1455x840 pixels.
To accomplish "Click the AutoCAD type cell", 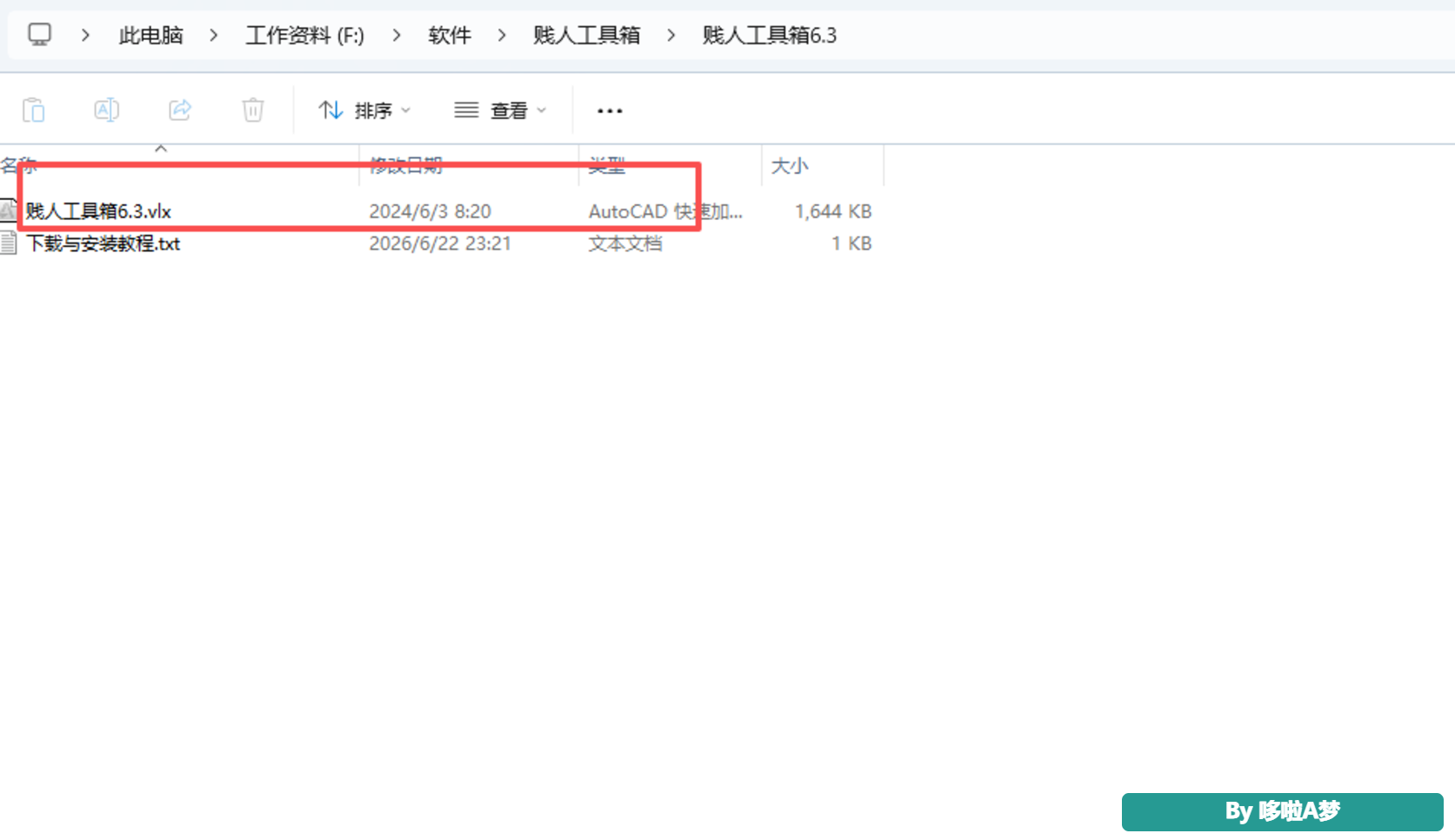I will (665, 211).
